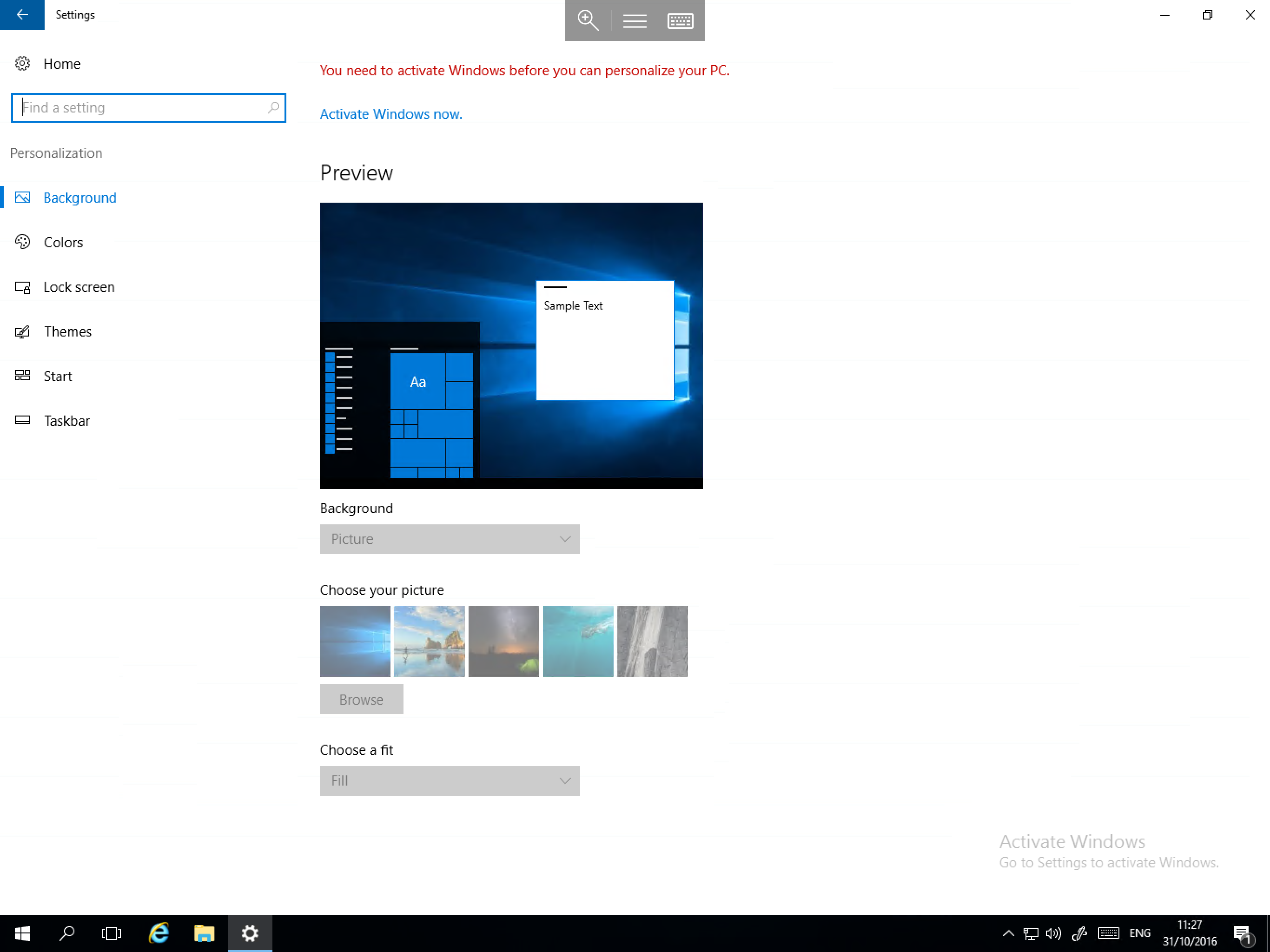Click the pen workspace tray icon
The height and width of the screenshot is (952, 1270).
pos(1079,933)
